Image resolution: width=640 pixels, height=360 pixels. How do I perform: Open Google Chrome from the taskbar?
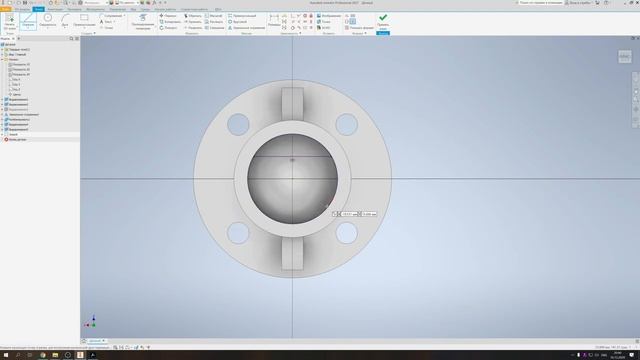[42, 355]
